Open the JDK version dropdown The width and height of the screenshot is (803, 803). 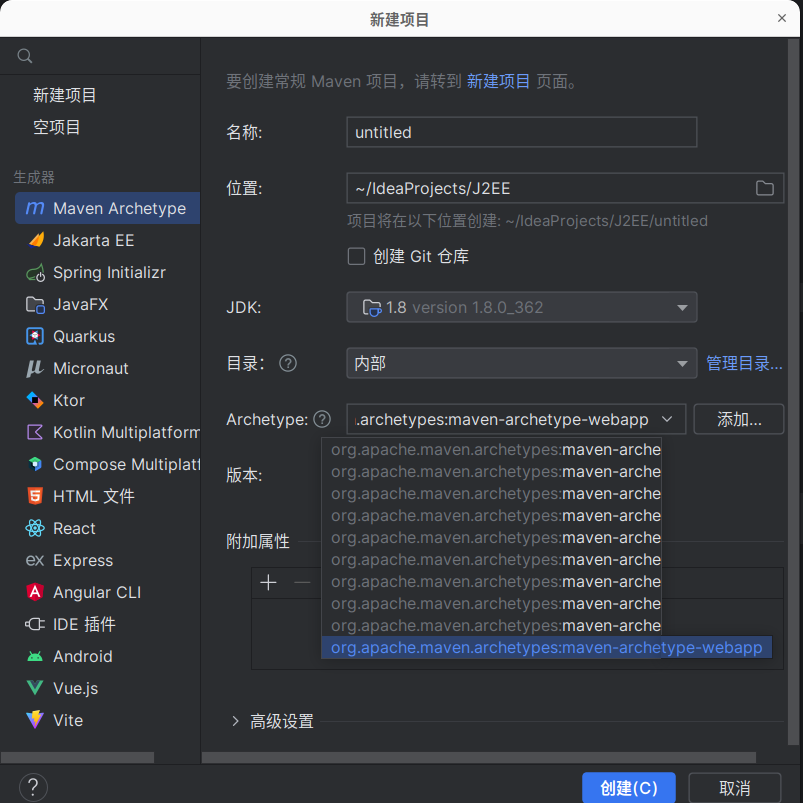click(521, 307)
